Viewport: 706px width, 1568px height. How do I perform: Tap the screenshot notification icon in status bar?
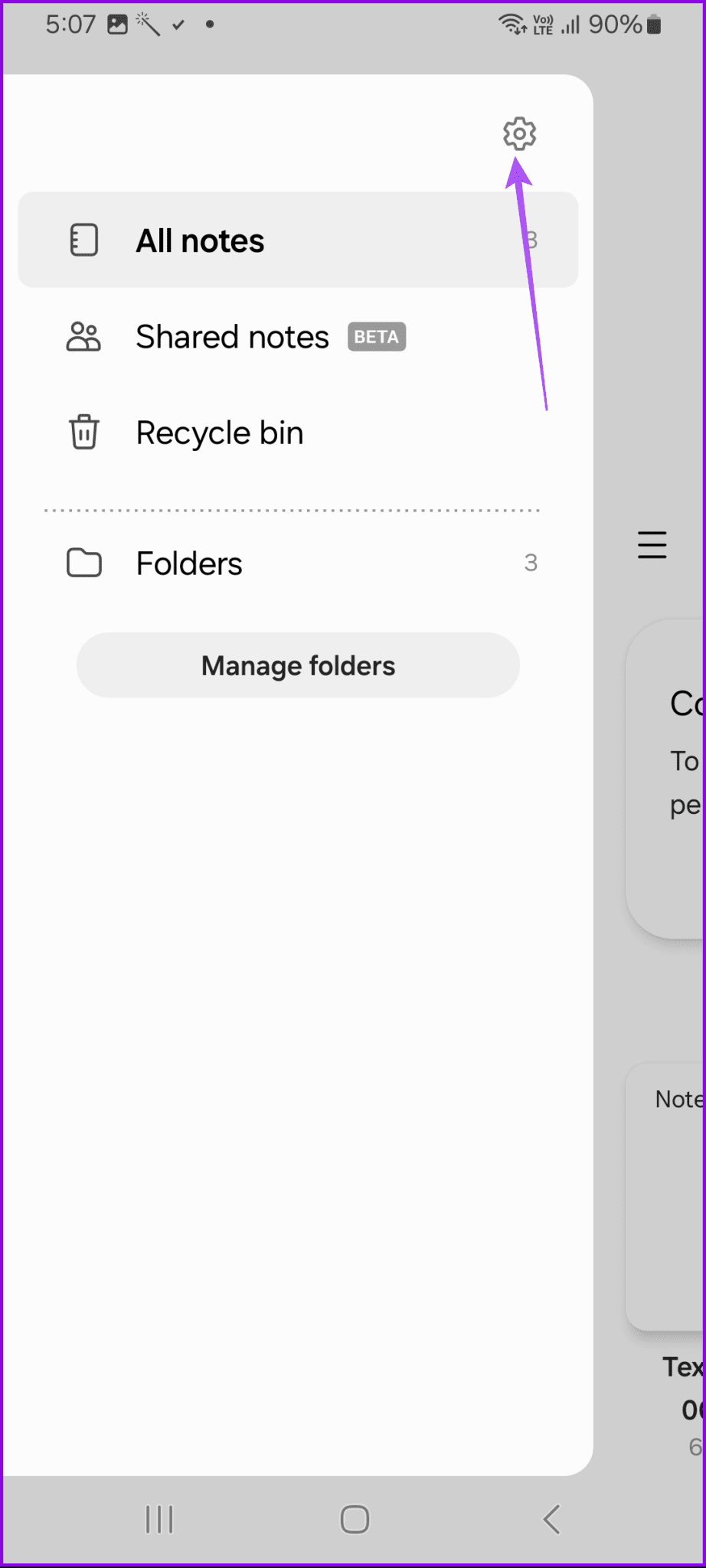pyautogui.click(x=116, y=24)
